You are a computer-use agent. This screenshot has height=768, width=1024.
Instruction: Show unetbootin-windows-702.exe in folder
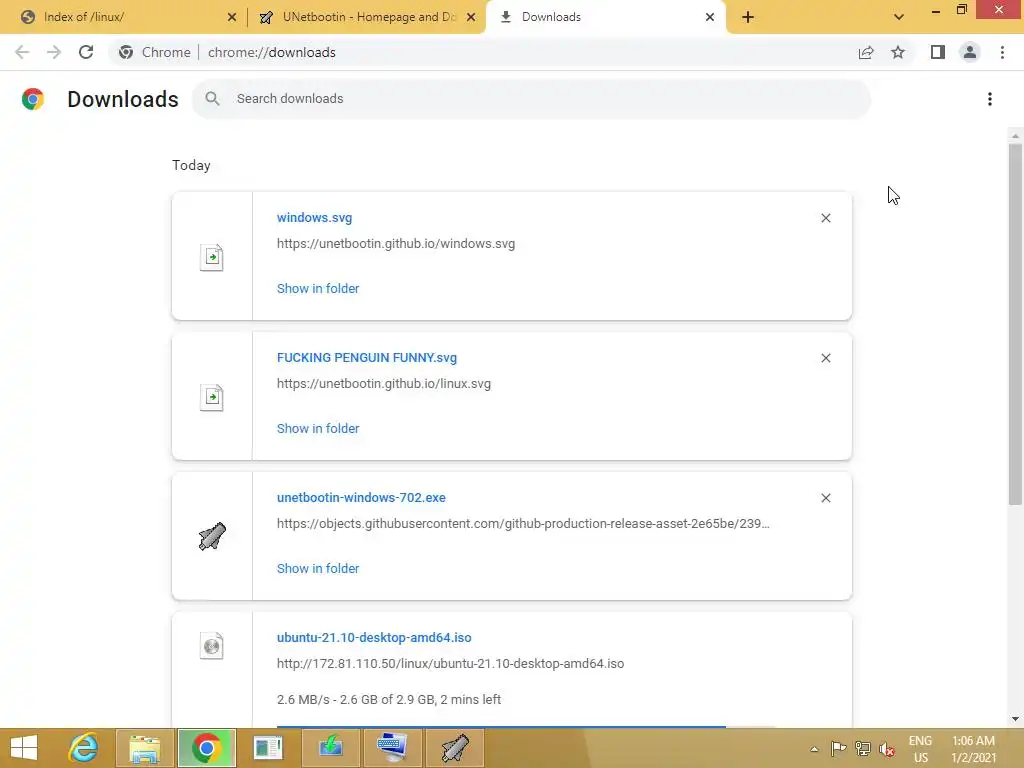point(318,568)
